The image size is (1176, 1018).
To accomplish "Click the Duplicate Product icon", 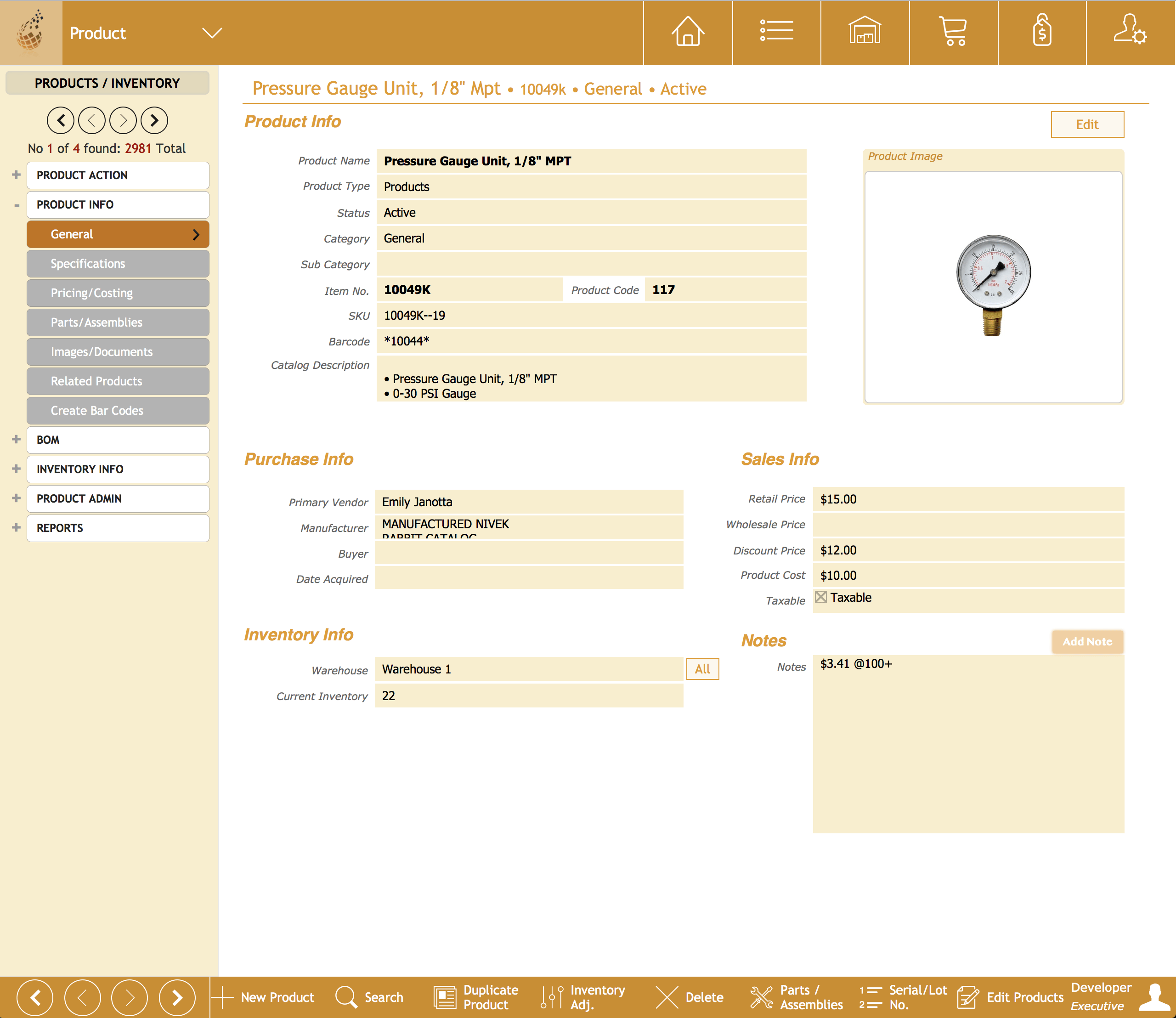I will (445, 997).
